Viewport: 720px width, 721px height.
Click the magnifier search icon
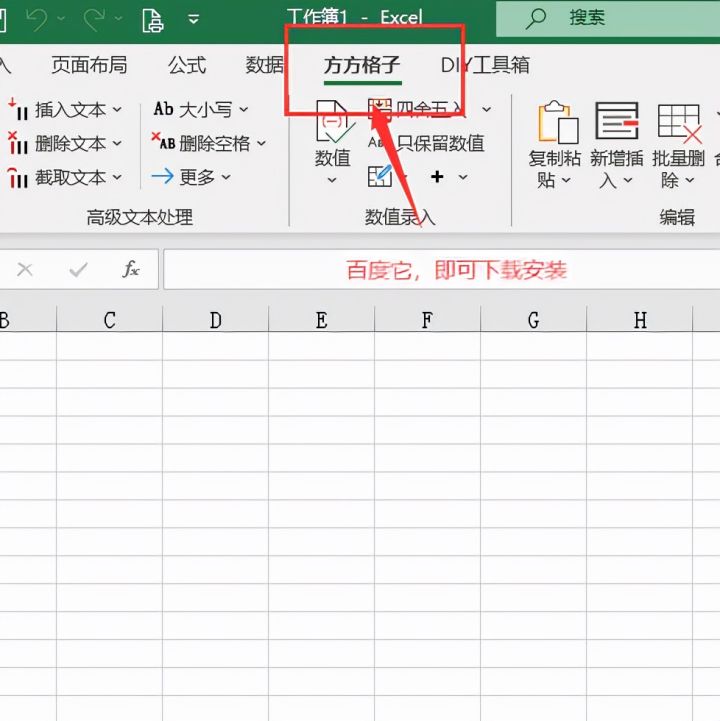pyautogui.click(x=536, y=19)
